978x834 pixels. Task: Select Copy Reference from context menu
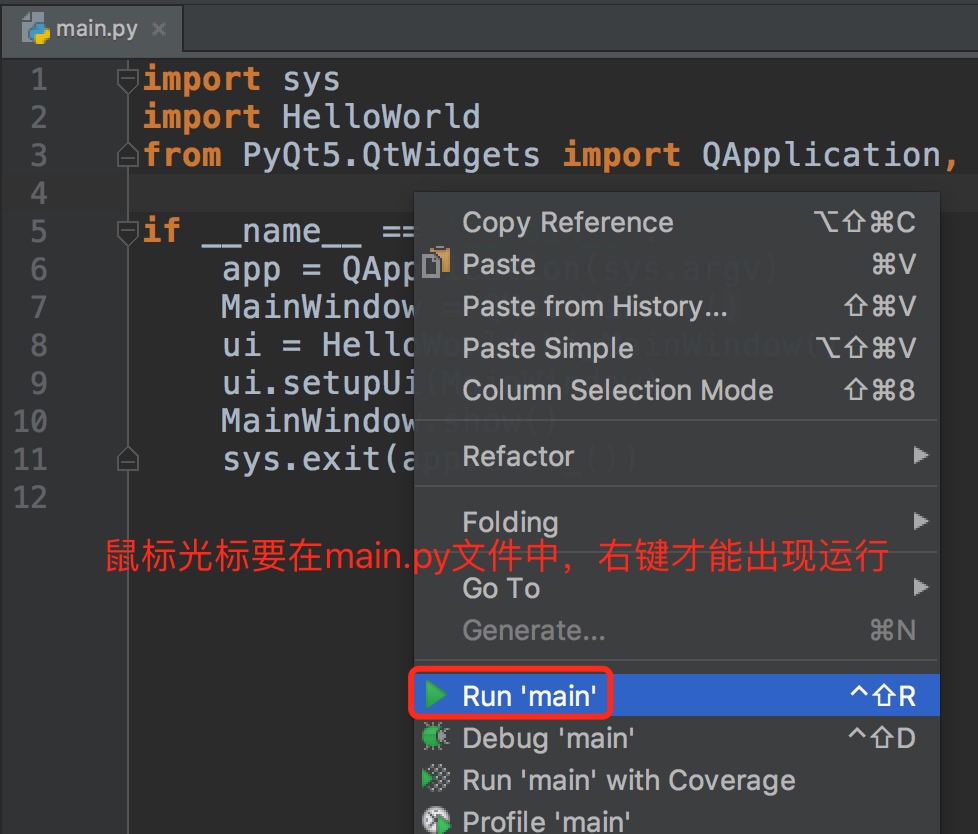click(567, 222)
